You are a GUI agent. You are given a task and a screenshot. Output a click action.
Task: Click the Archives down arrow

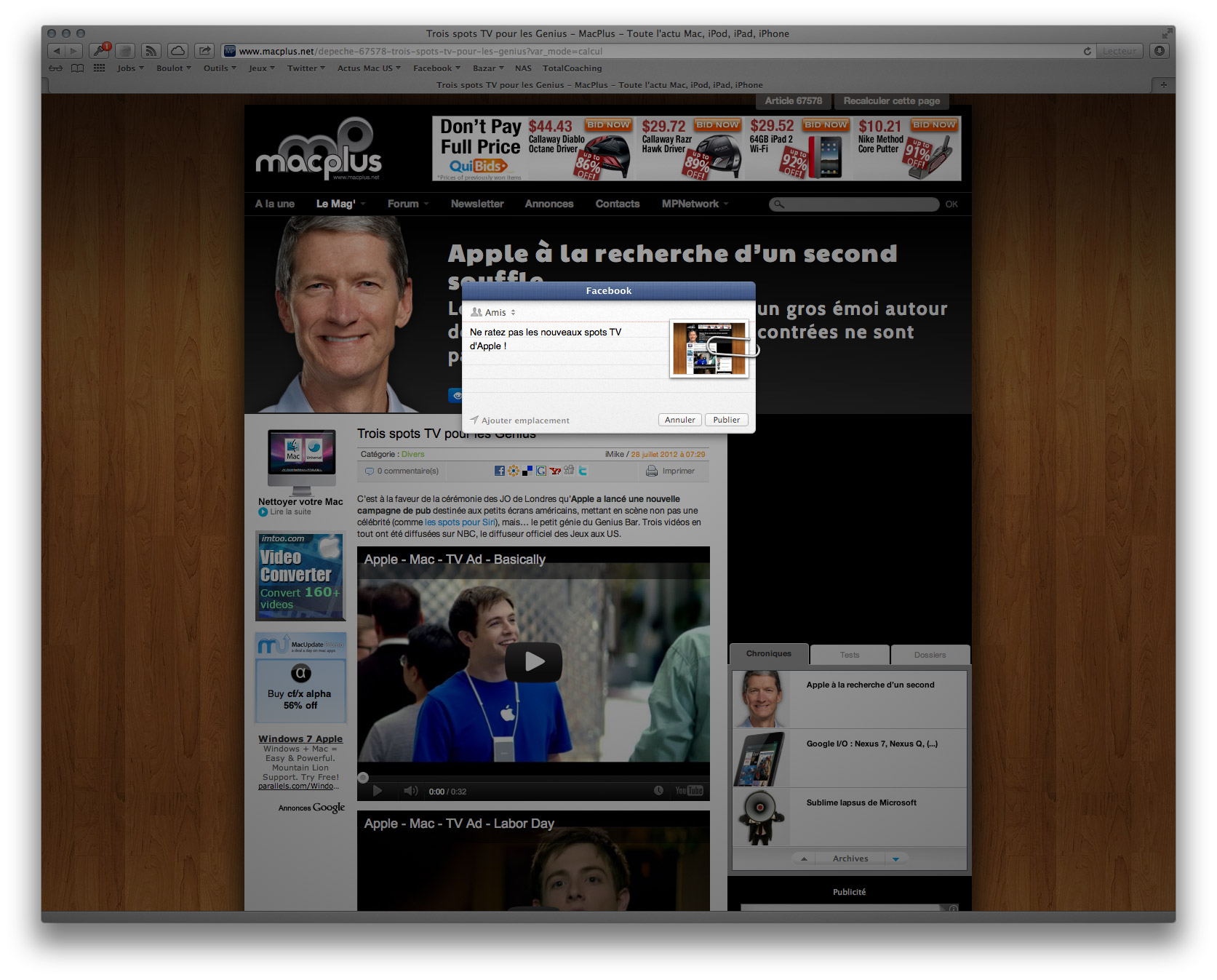pyautogui.click(x=895, y=859)
